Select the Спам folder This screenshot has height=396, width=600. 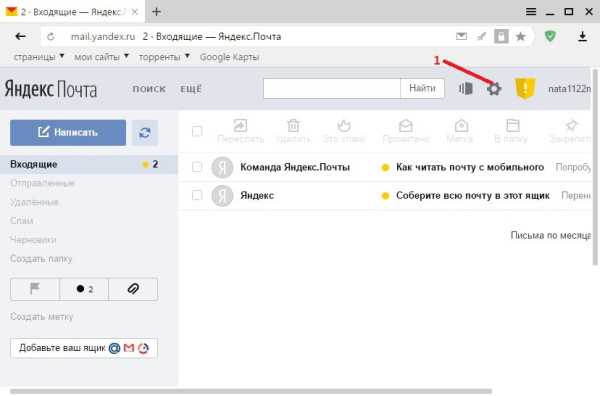22,221
